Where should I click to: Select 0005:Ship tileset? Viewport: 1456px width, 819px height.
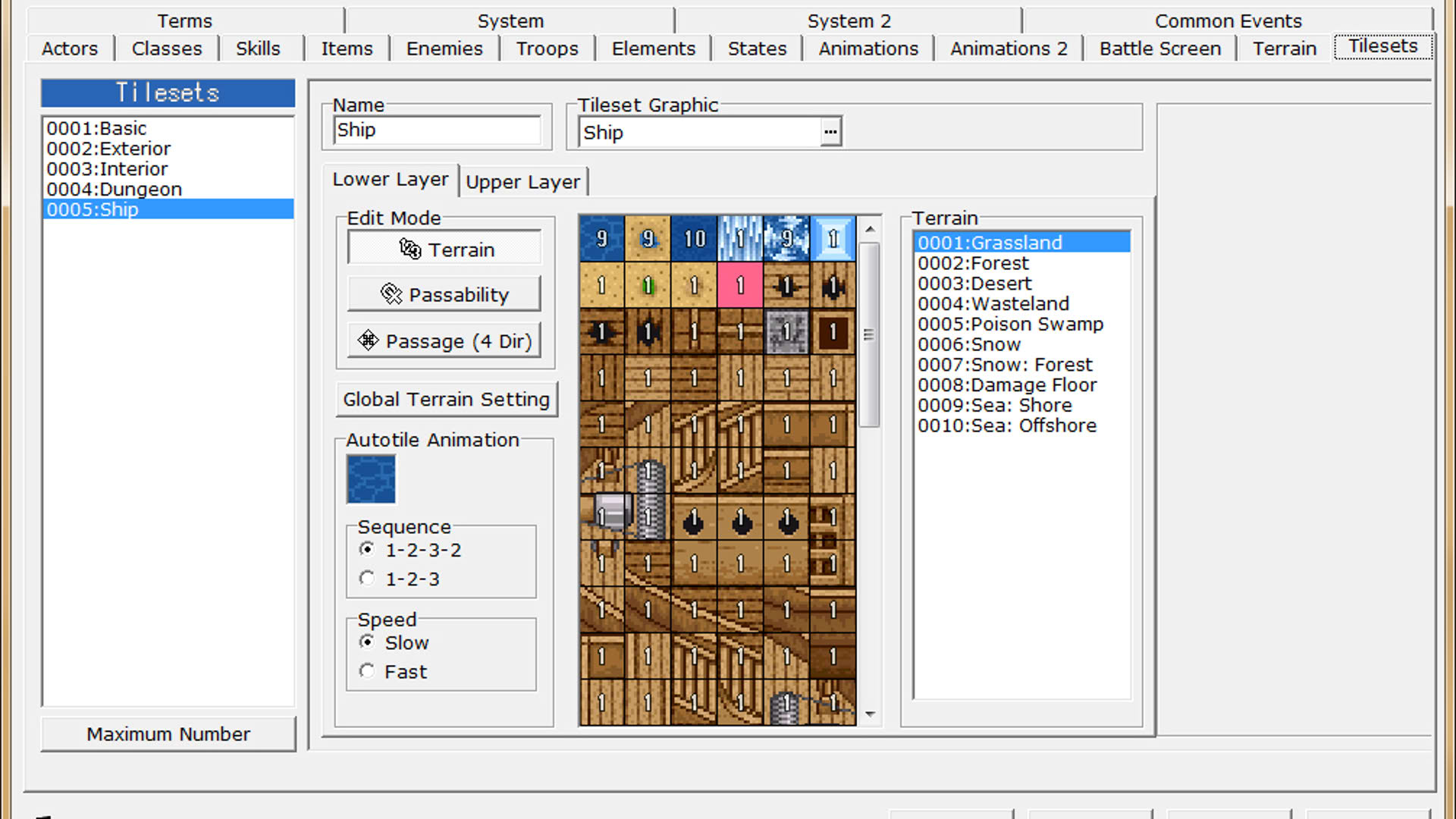point(168,209)
